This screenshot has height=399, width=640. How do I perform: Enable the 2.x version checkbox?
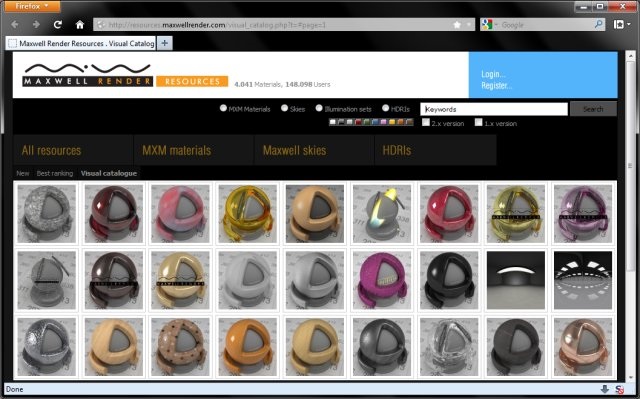(x=426, y=122)
